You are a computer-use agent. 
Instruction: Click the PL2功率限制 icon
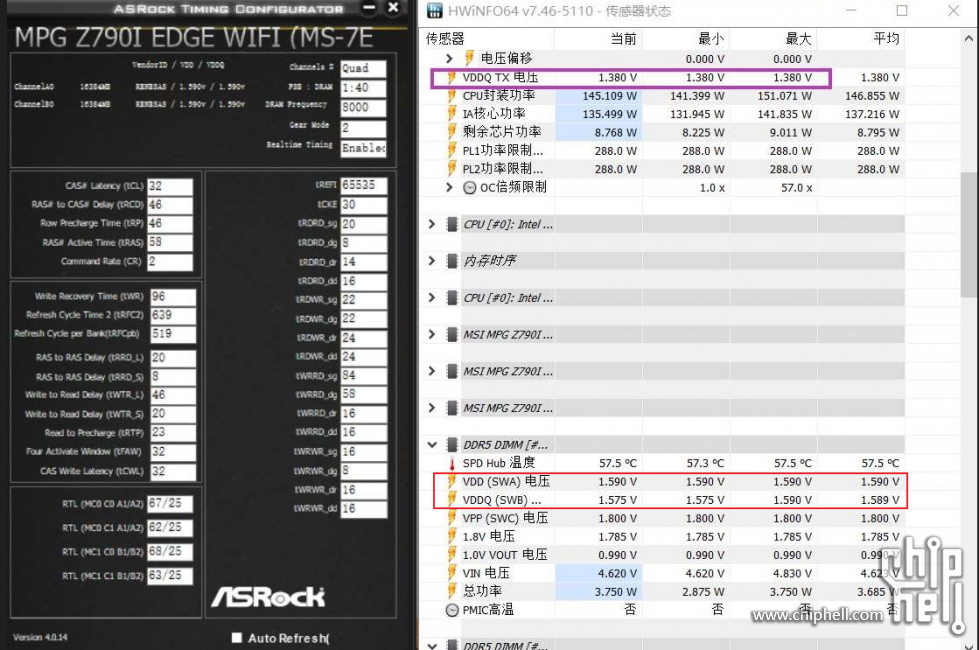[451, 169]
